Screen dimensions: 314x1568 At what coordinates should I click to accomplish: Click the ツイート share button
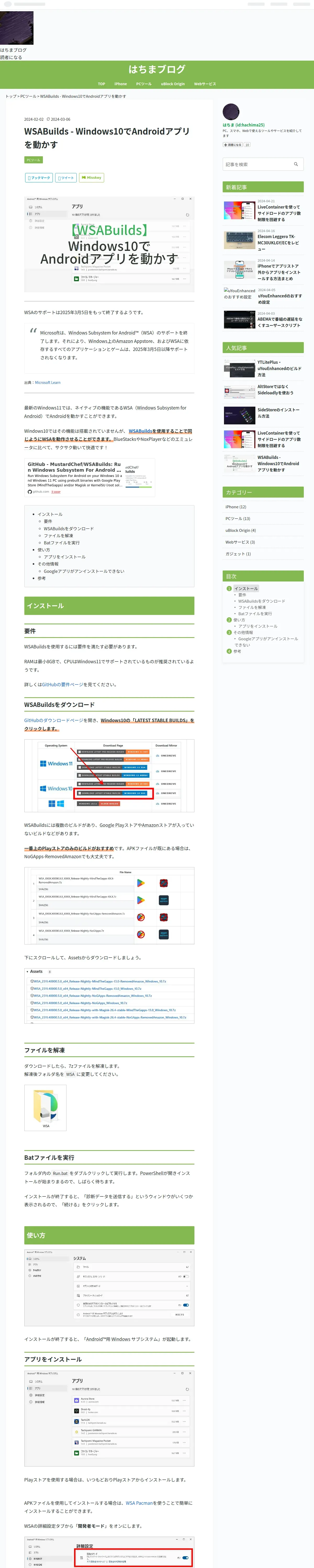(x=66, y=178)
